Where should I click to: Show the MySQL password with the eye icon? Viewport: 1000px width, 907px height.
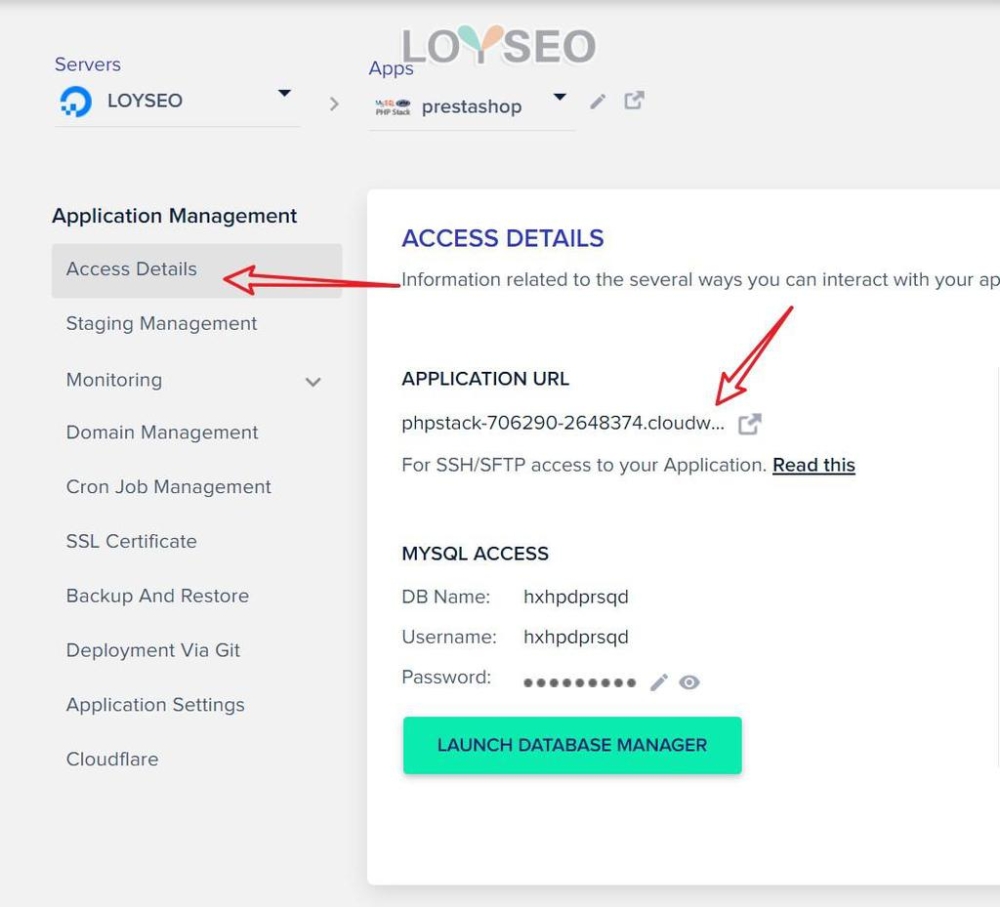(x=689, y=682)
